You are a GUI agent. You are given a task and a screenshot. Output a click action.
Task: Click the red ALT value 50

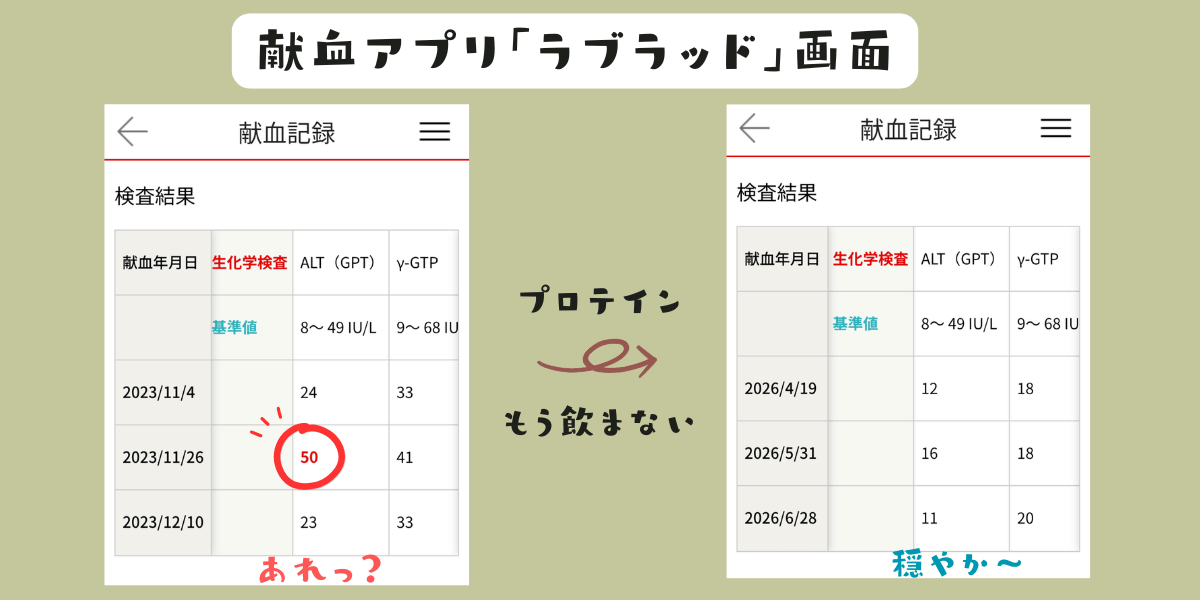click(x=310, y=457)
